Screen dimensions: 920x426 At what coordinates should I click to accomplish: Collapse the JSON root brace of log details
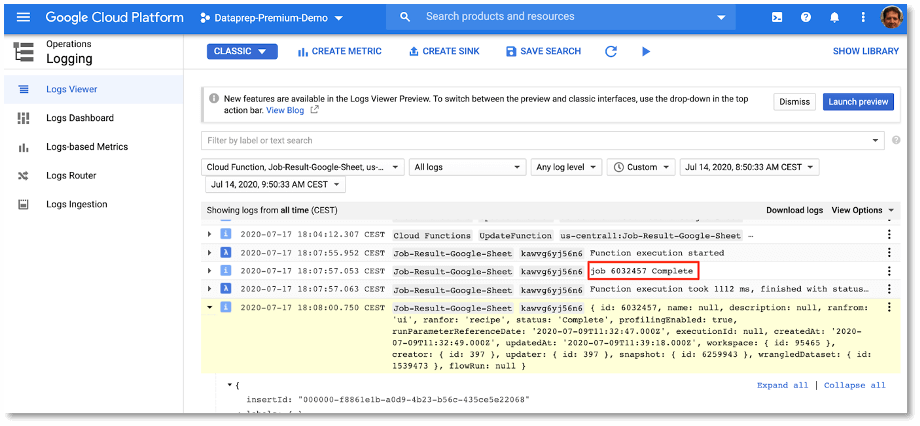[230, 386]
